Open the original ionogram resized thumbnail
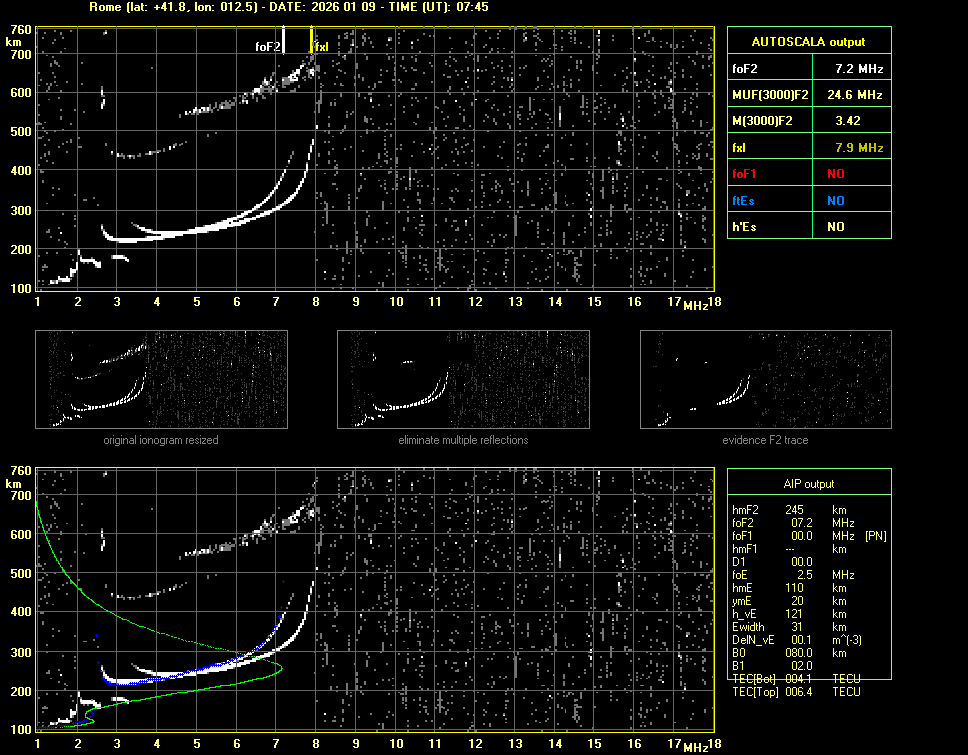The height and width of the screenshot is (755, 968). [161, 379]
